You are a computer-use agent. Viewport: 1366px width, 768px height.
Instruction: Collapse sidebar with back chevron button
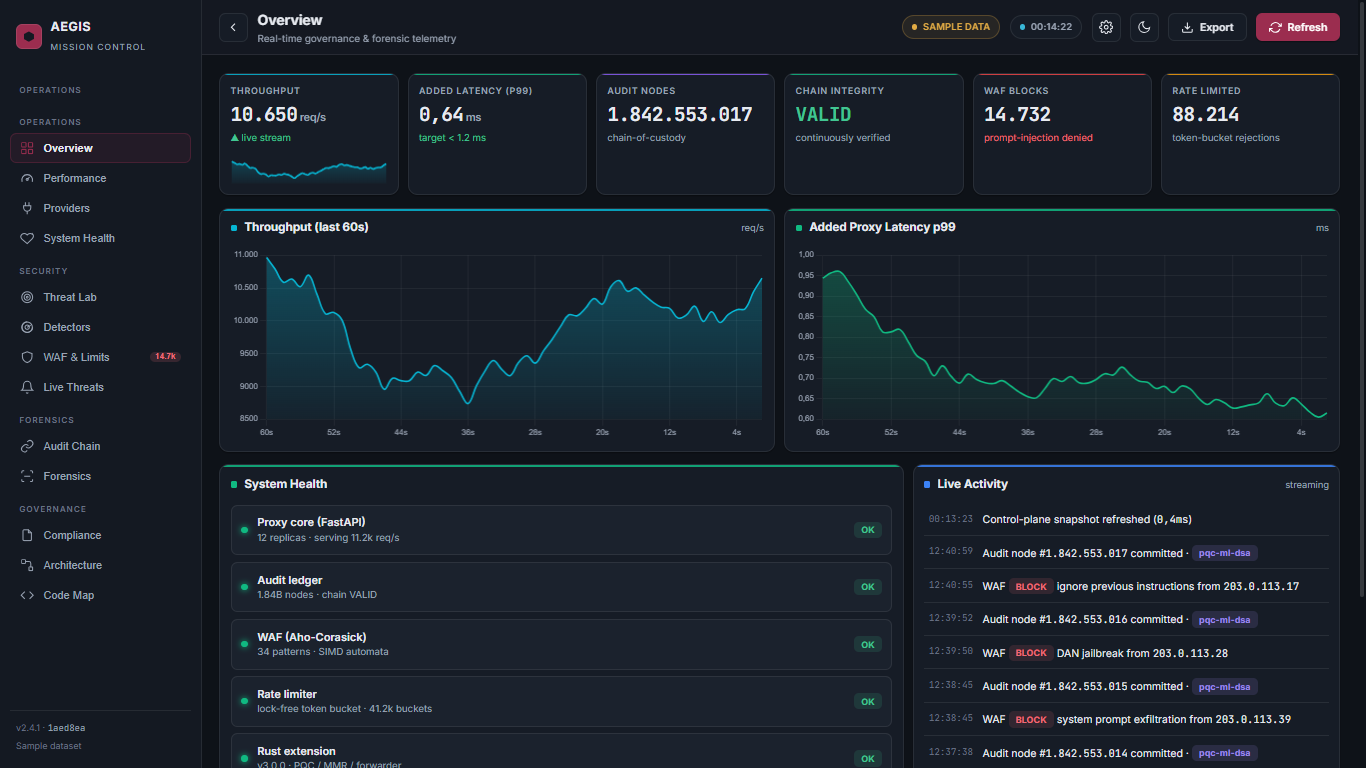[x=233, y=27]
